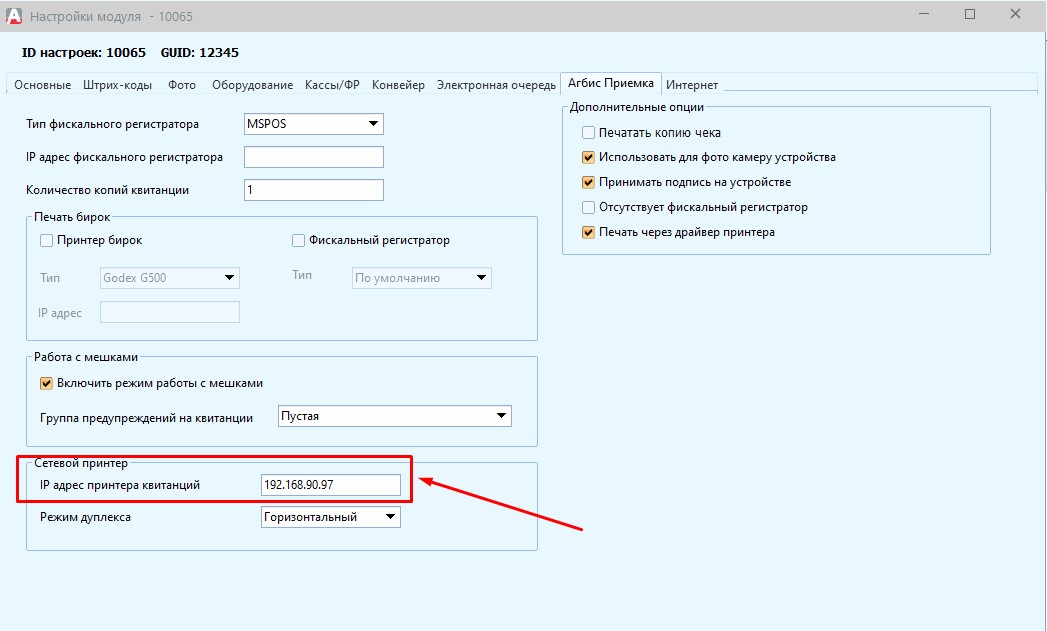Close the Настройки модуля window
The width and height of the screenshot is (1047, 631).
(1016, 14)
